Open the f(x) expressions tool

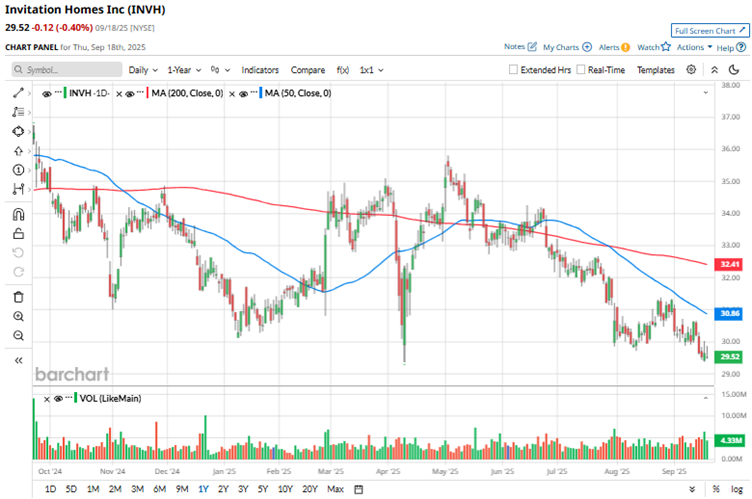pyautogui.click(x=343, y=70)
